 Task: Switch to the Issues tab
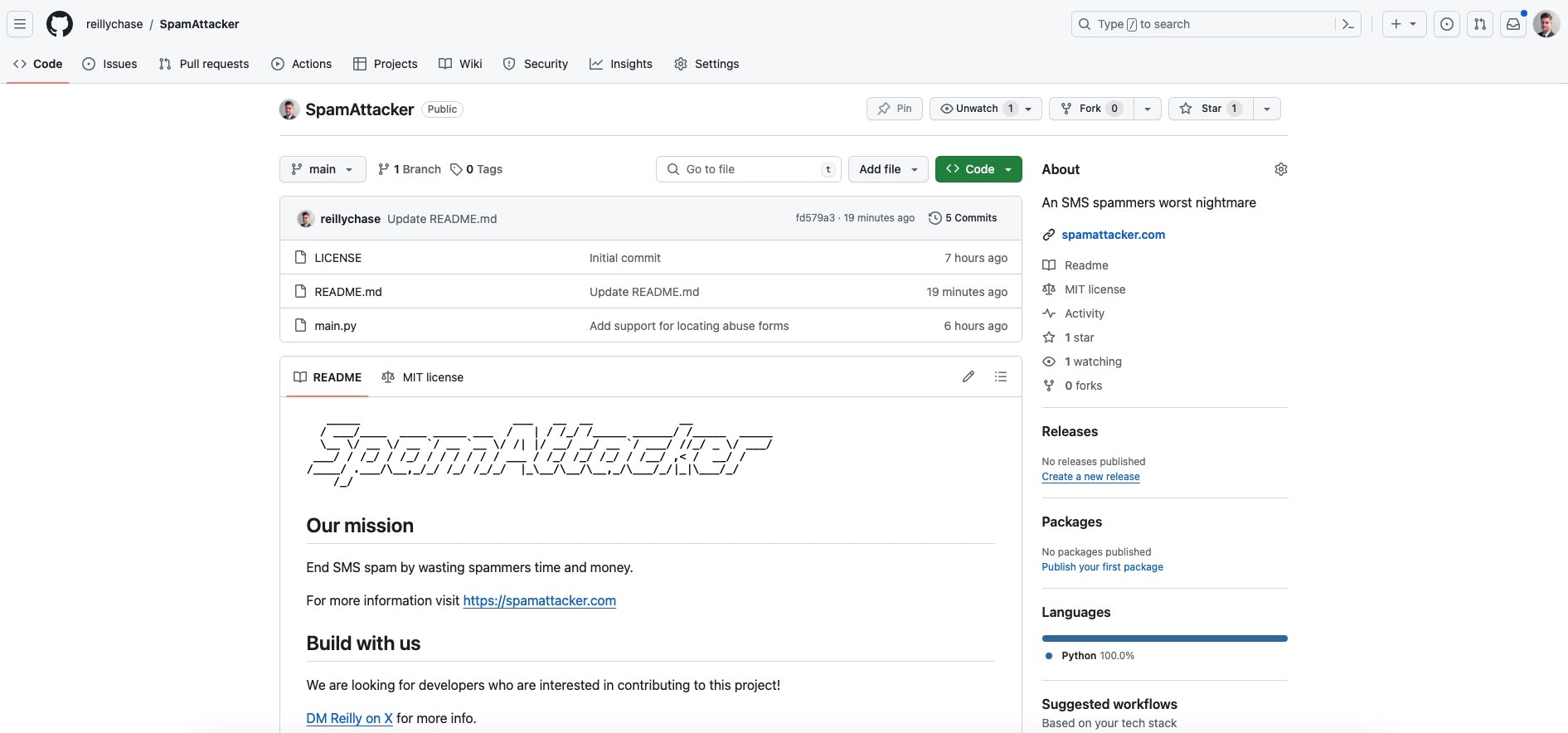point(110,64)
